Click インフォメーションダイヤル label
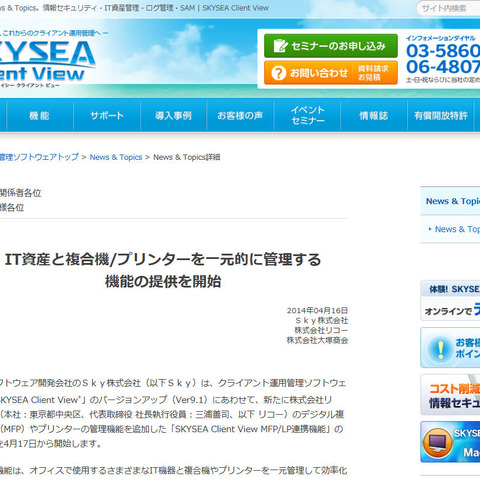The width and height of the screenshot is (480, 480). coord(440,38)
